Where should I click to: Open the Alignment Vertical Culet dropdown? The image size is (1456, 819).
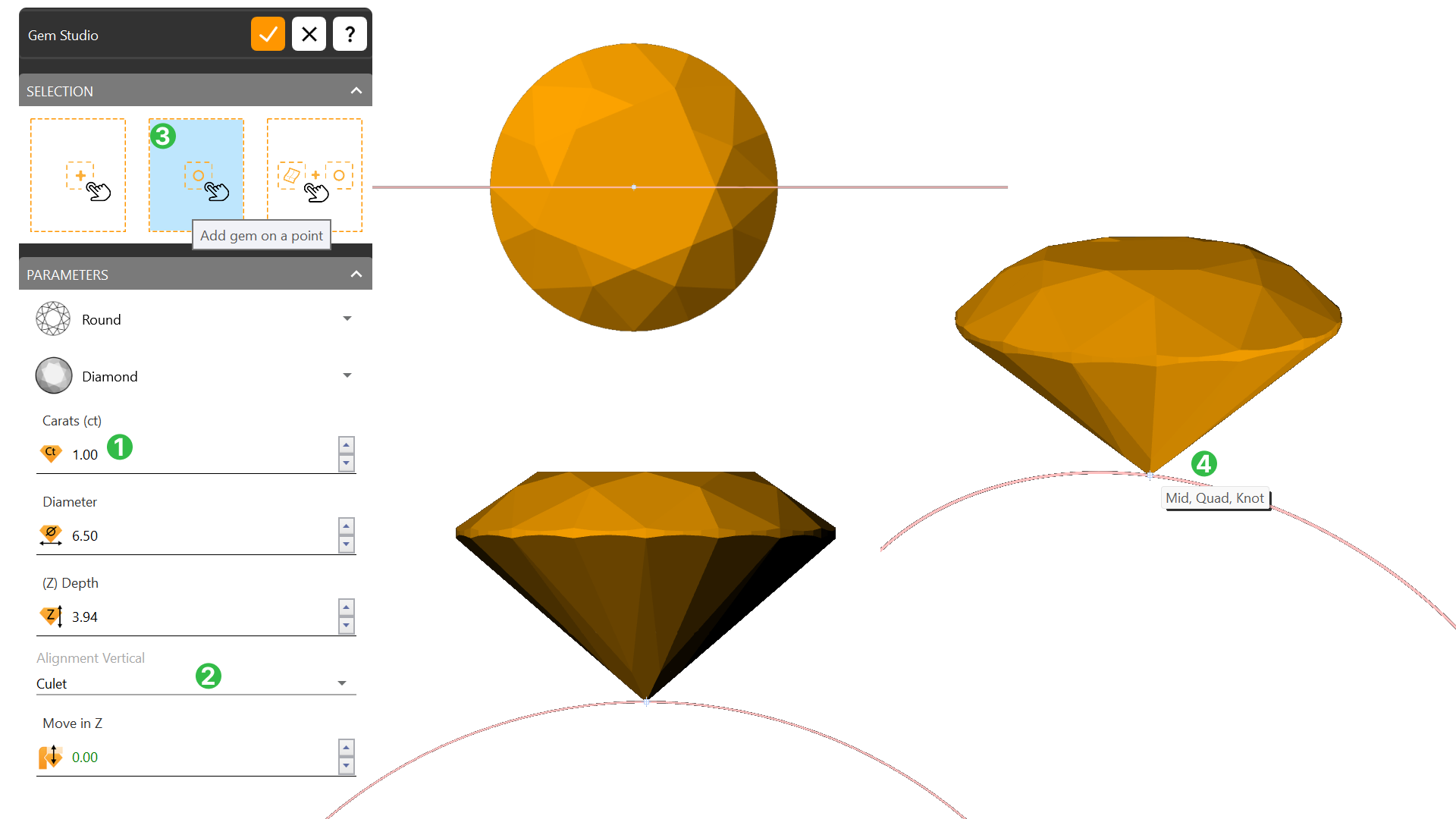(x=342, y=684)
